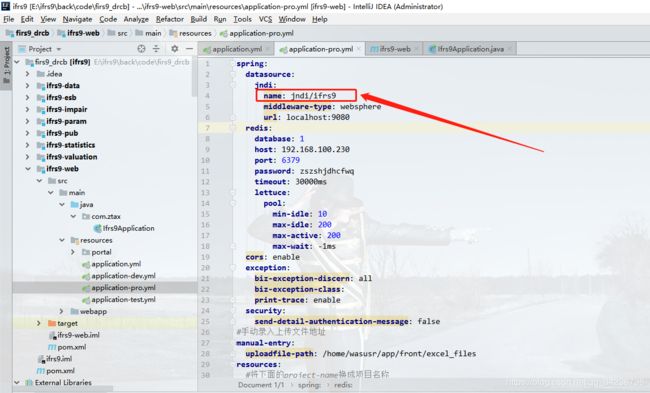Image resolution: width=650 pixels, height=393 pixels.
Task: Select the com.ztax package
Action: pos(102,216)
